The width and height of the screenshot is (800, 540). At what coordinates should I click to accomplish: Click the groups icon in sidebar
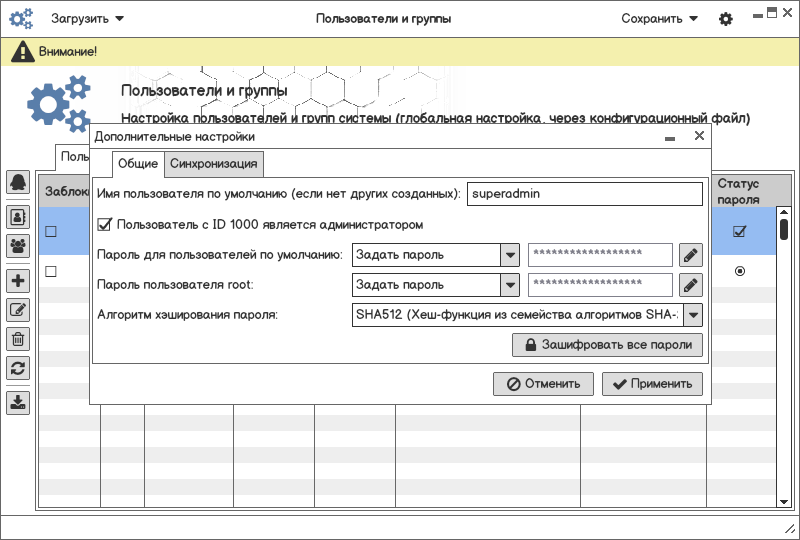pyautogui.click(x=18, y=244)
